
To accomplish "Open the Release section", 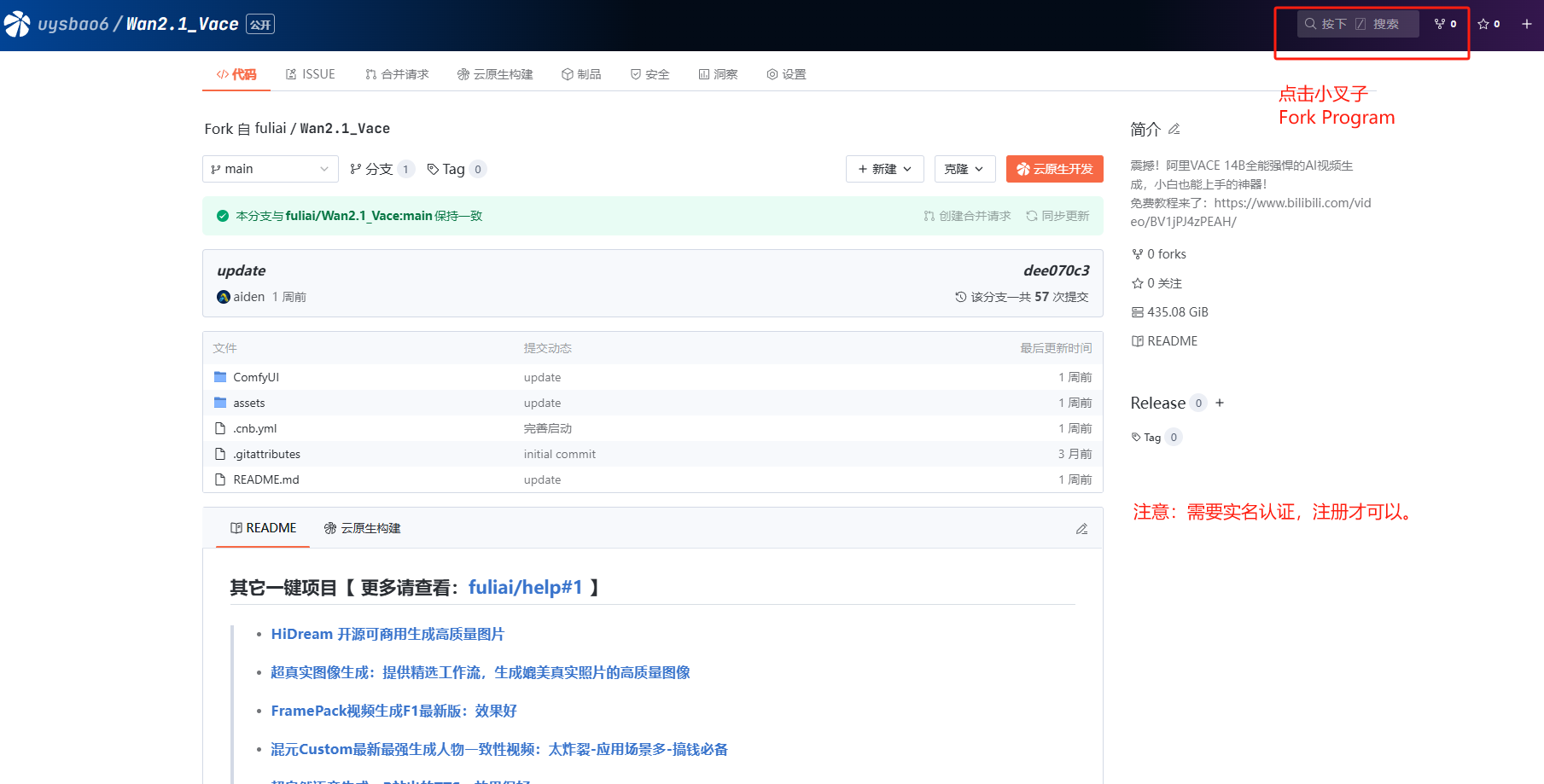I will pos(1158,403).
